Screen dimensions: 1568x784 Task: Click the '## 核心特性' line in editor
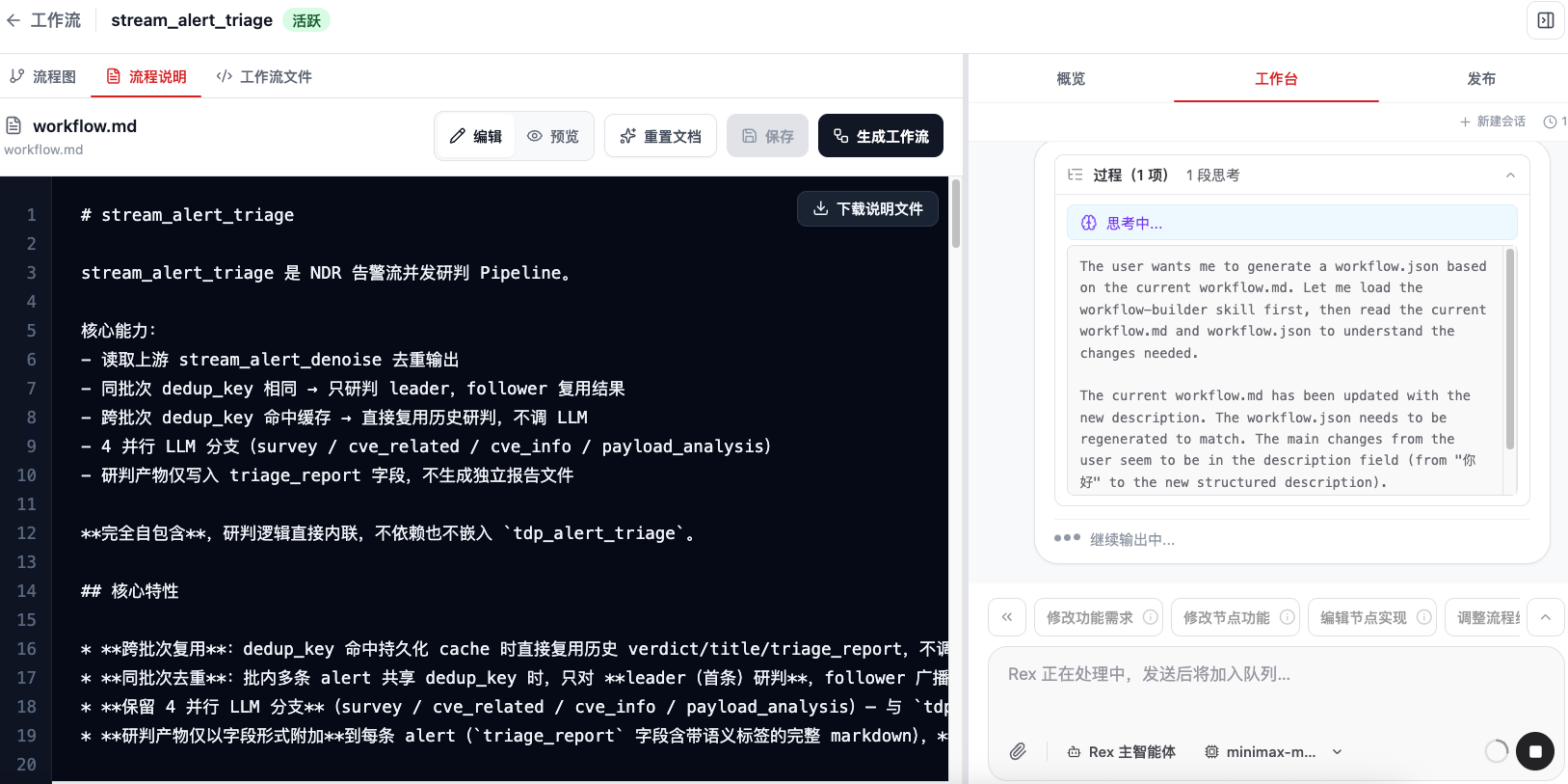tap(130, 591)
